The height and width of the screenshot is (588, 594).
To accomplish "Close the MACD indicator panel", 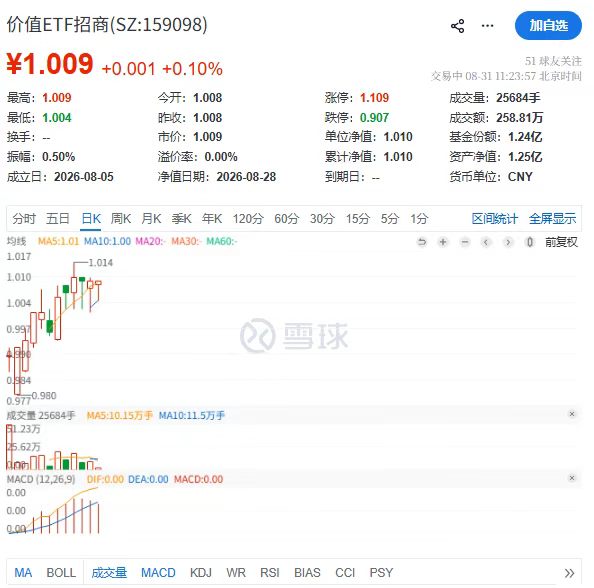I will [x=572, y=478].
